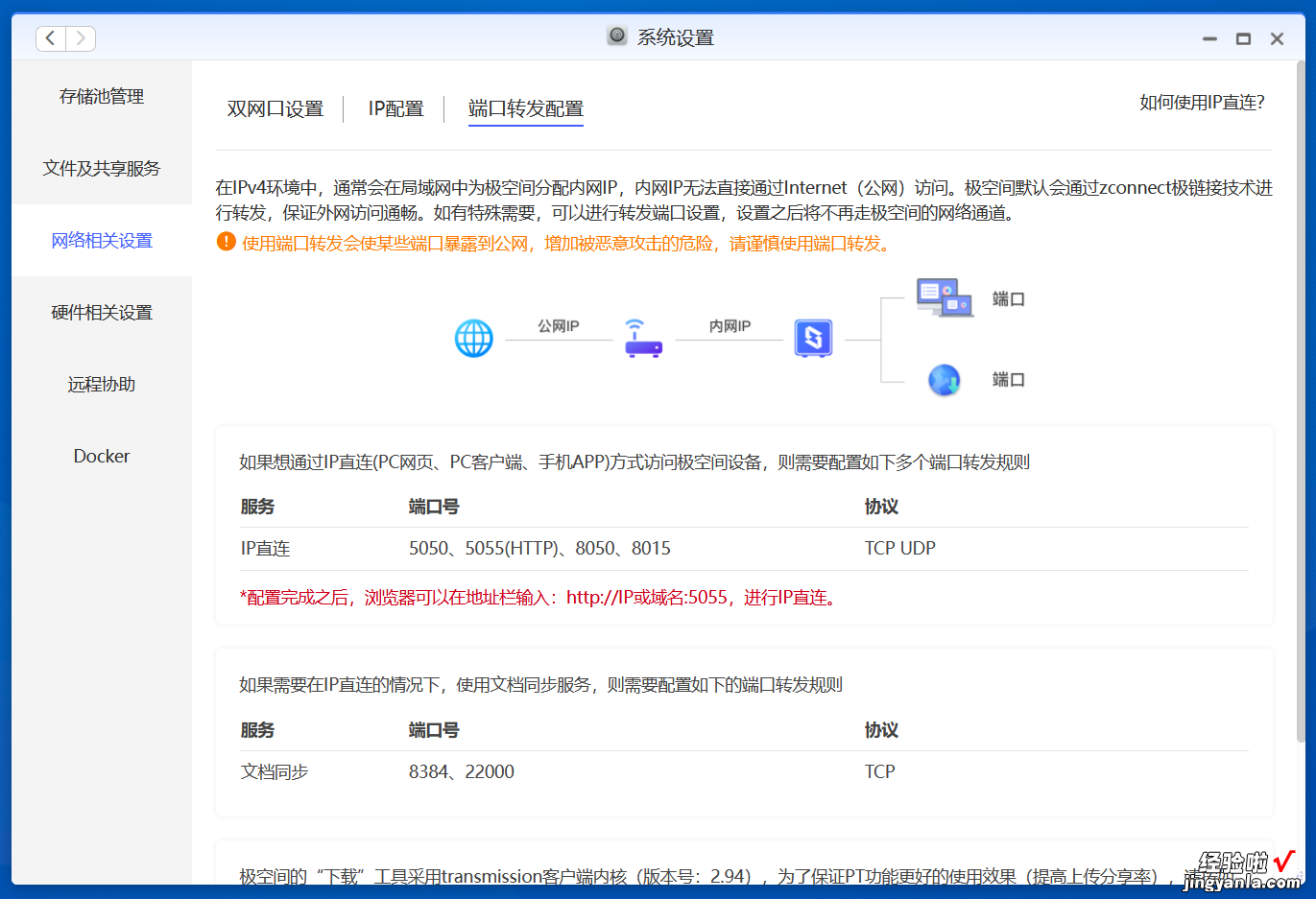Go forward with the right arrow button
Screen dimensions: 1316x899
pos(81,38)
